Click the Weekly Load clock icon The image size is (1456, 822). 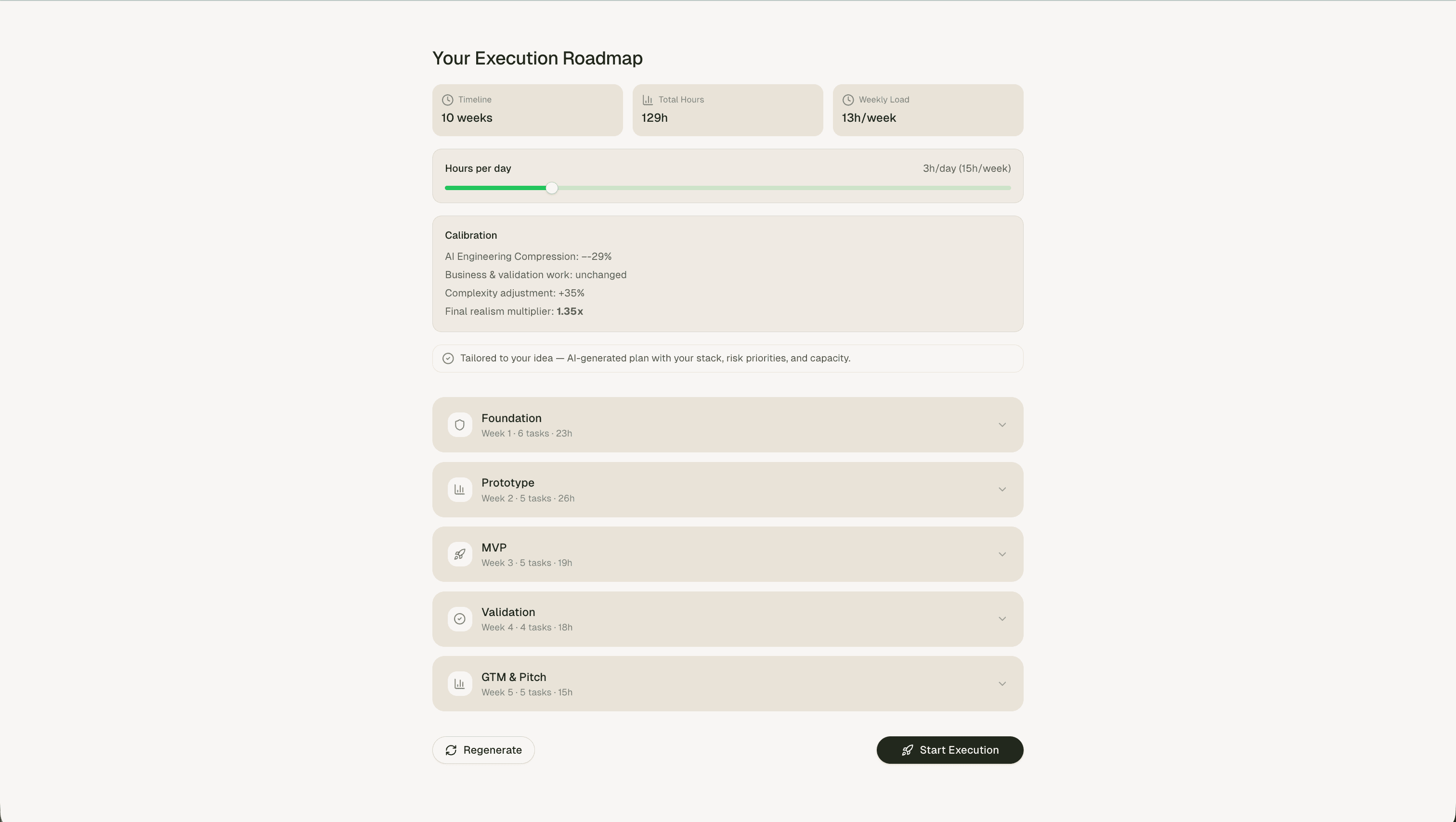point(848,100)
